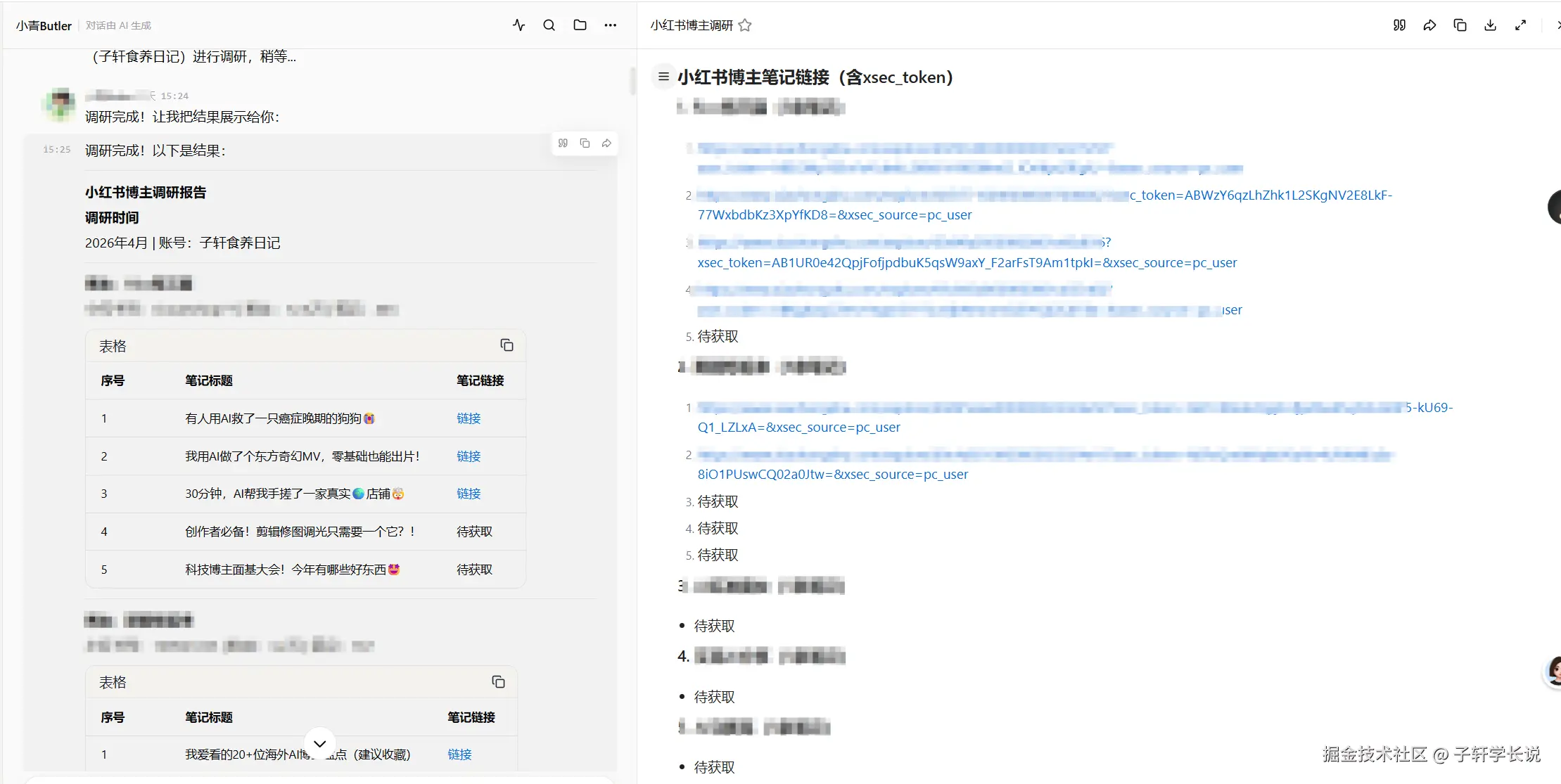Copy the first 表格 table
This screenshot has width=1561, height=784.
pyautogui.click(x=506, y=345)
